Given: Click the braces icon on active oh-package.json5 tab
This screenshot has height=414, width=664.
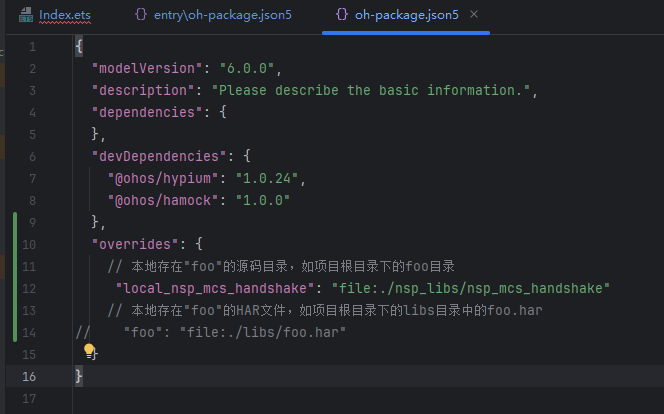Looking at the screenshot, I should point(342,16).
